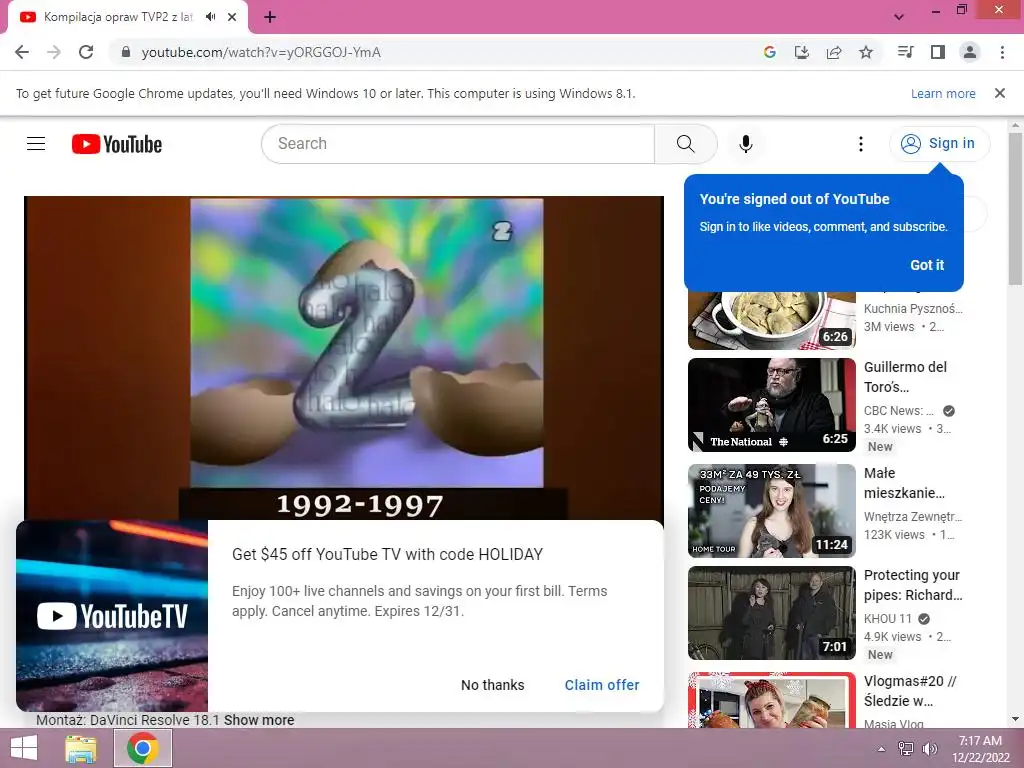Click the page vertical scrollbar thumb
Screen dimensions: 1024x768
click(1015, 208)
